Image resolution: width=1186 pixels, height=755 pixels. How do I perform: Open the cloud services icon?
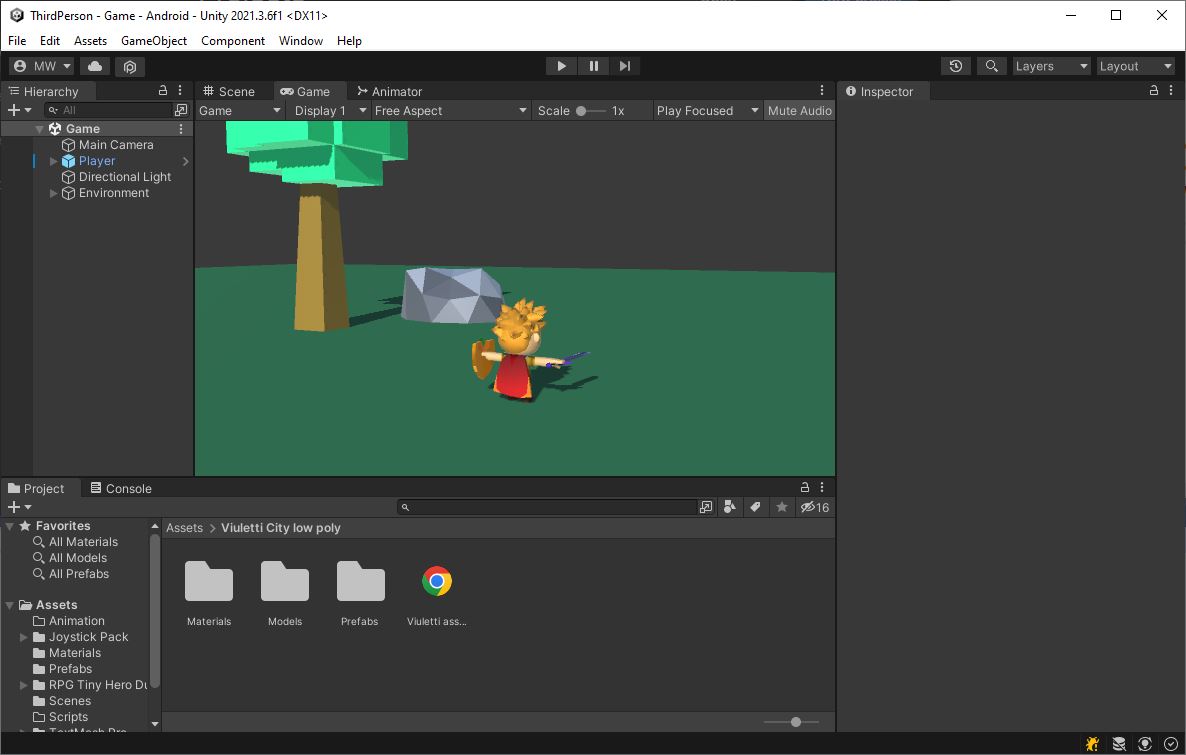(x=95, y=66)
